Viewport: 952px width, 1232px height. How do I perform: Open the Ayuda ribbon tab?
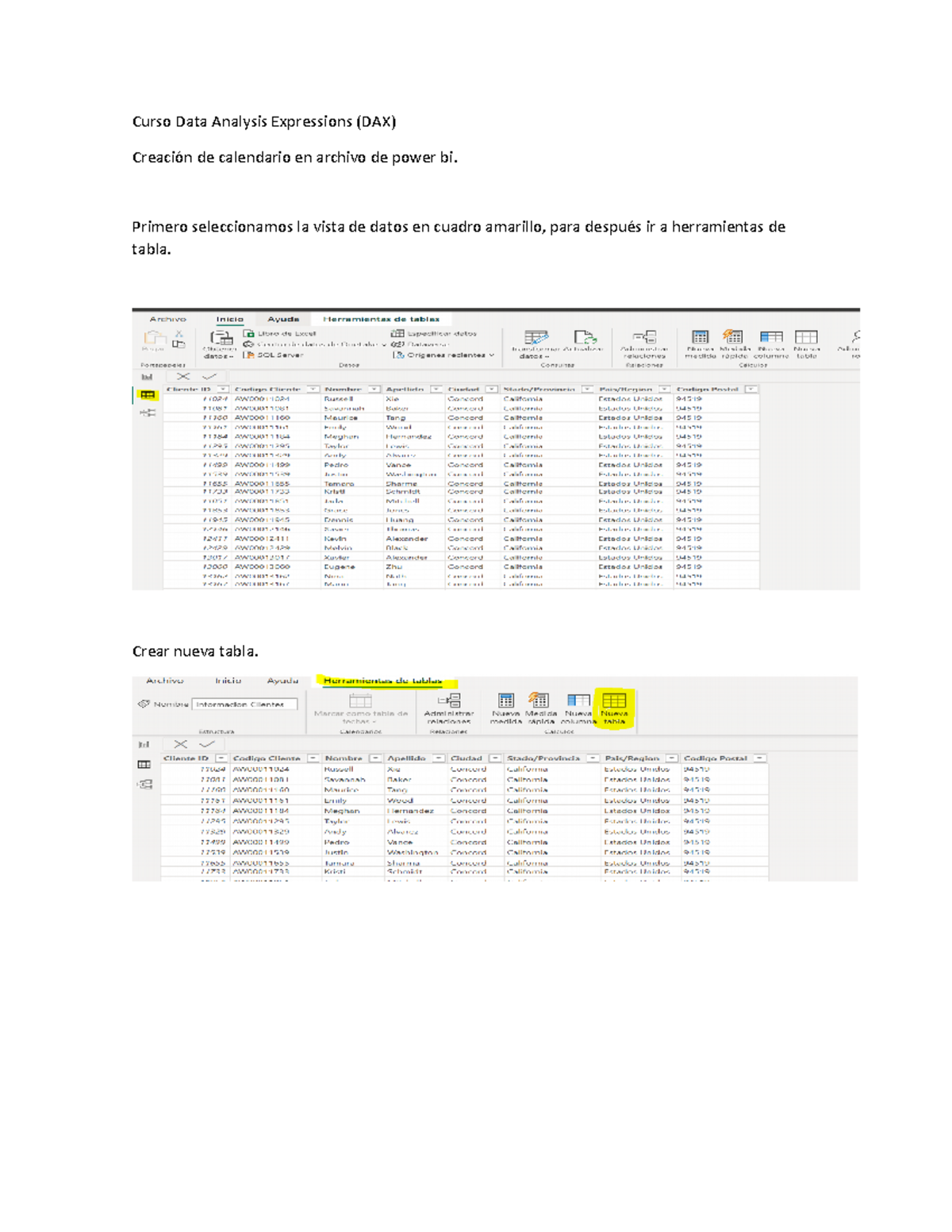click(x=281, y=318)
